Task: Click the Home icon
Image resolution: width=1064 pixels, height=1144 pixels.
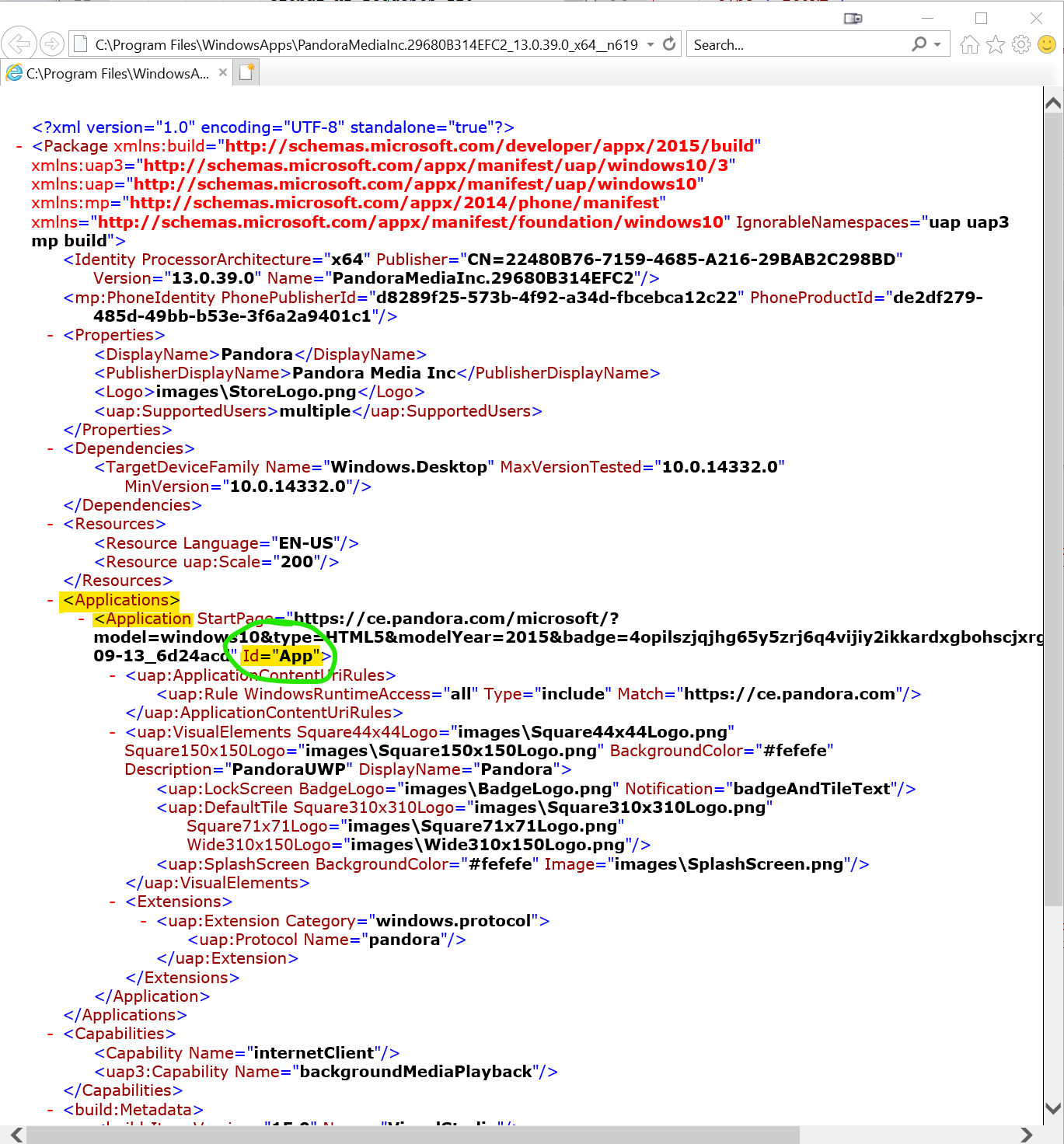Action: [969, 44]
